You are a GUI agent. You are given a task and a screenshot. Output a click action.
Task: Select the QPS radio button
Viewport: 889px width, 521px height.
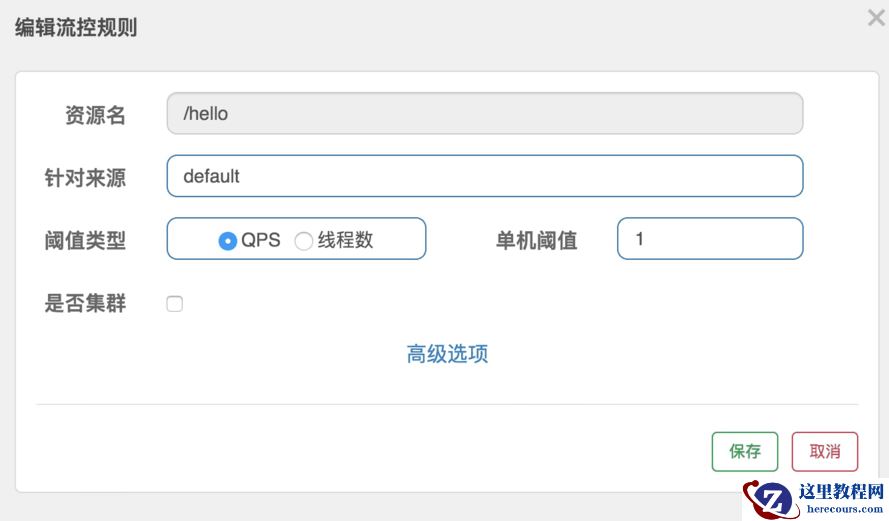[x=228, y=241]
